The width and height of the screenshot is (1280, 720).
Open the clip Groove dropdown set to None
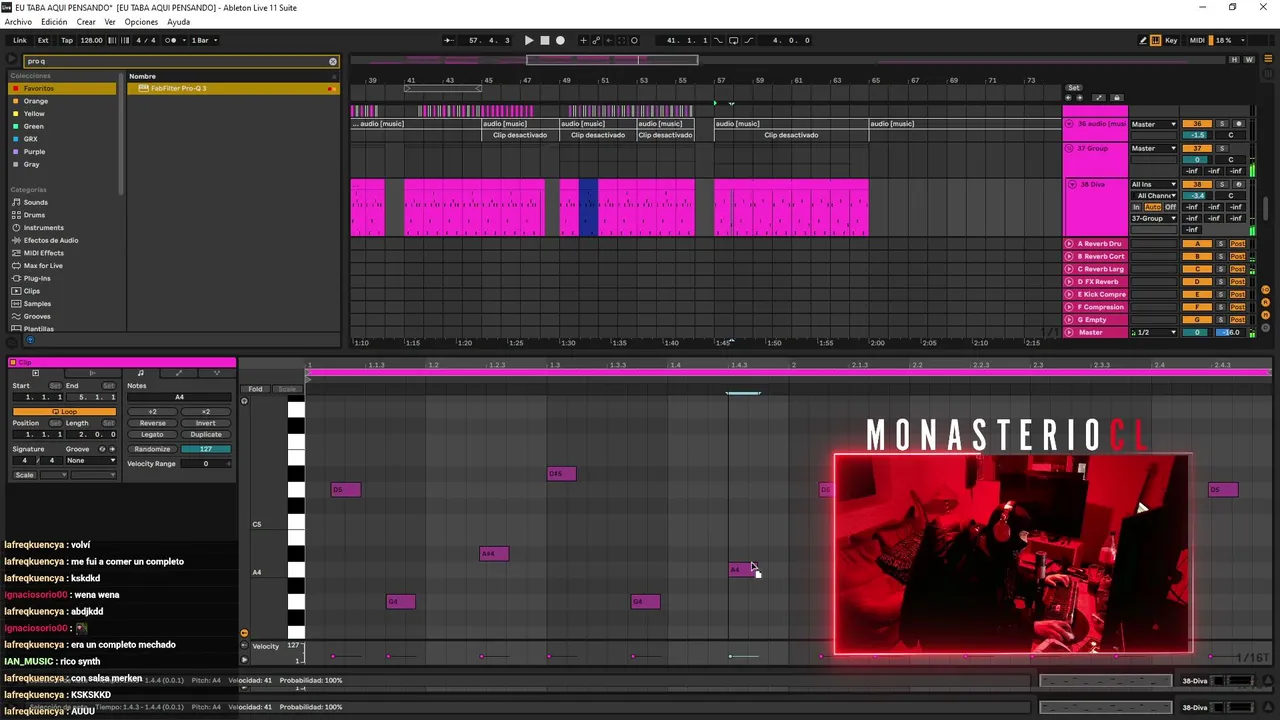click(x=90, y=461)
